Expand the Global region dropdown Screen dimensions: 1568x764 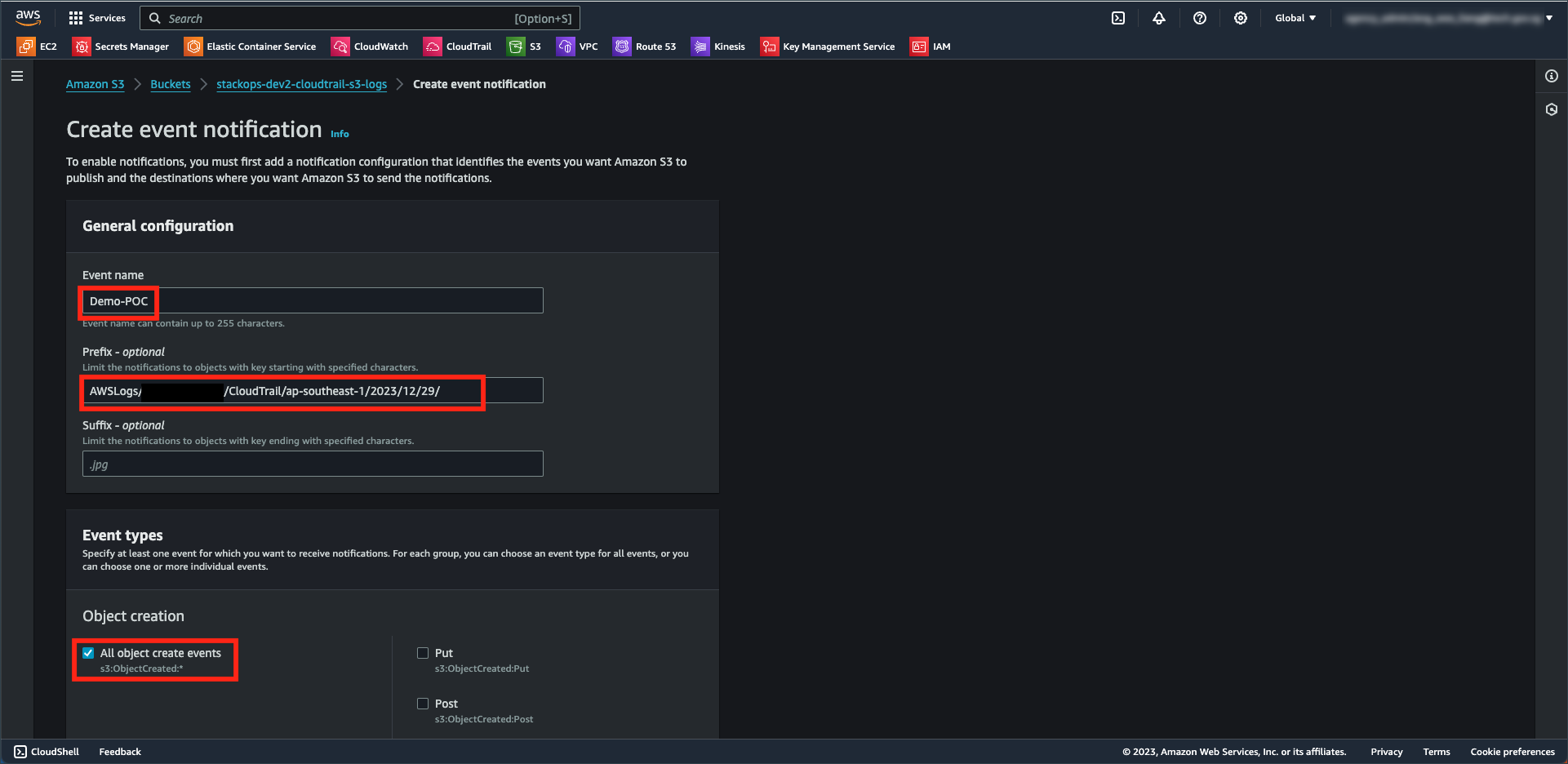pyautogui.click(x=1295, y=18)
